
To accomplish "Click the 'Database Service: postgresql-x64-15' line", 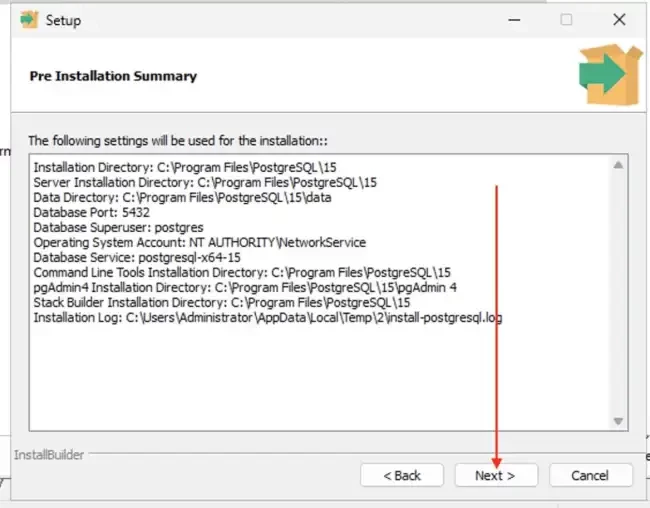I will click(x=137, y=258).
